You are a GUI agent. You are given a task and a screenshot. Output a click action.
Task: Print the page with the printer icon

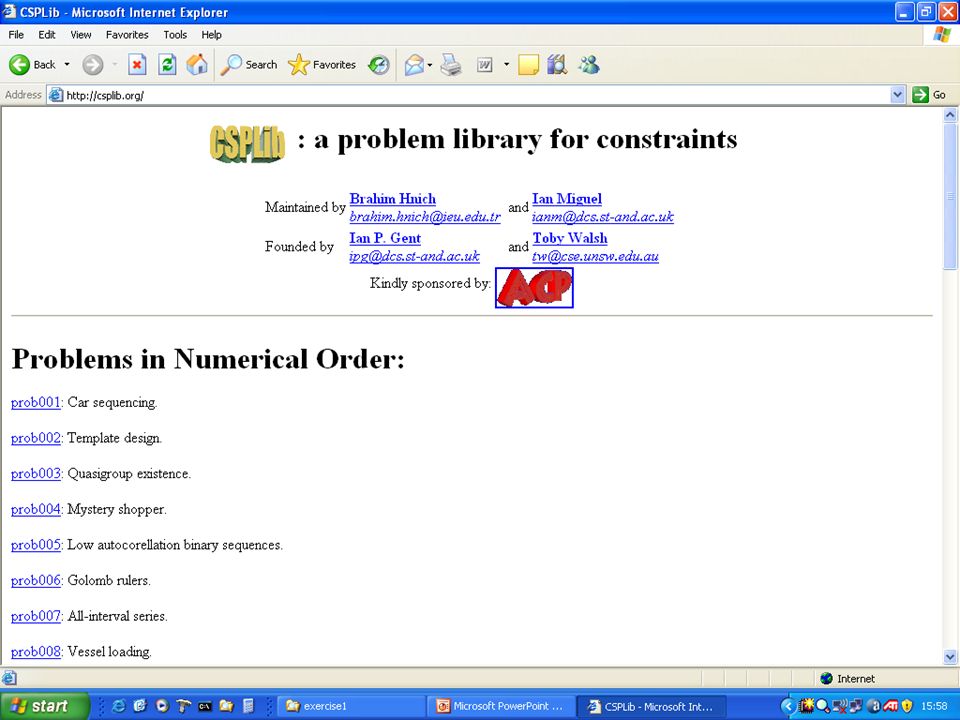point(451,64)
